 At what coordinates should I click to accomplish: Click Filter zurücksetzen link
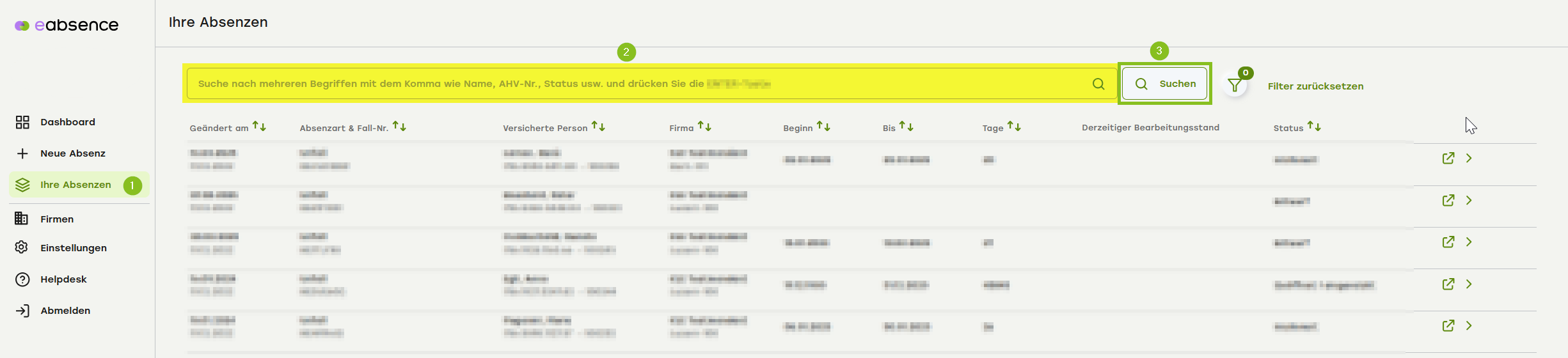pos(1315,86)
